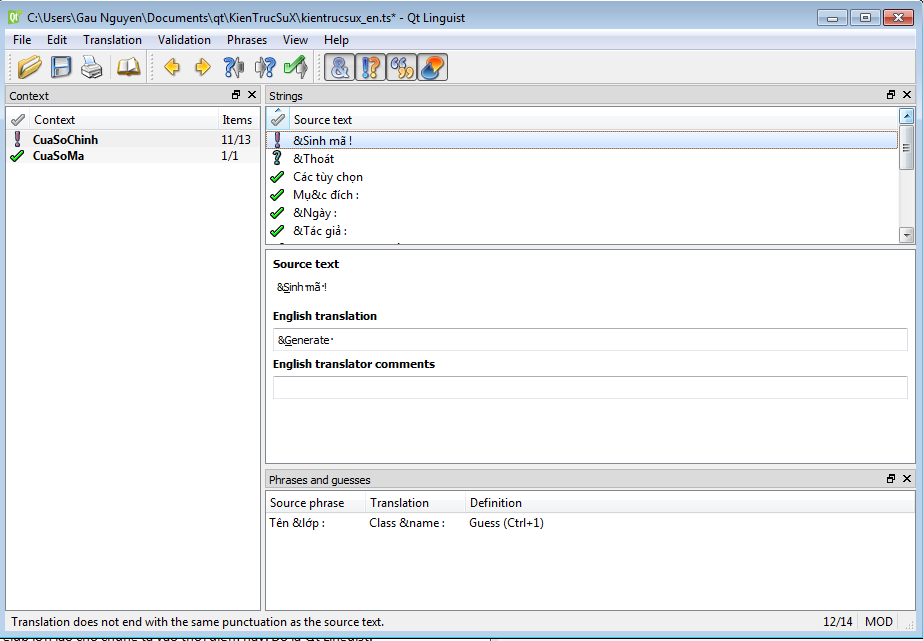Select the '&Tác giả :' source string

(x=320, y=231)
